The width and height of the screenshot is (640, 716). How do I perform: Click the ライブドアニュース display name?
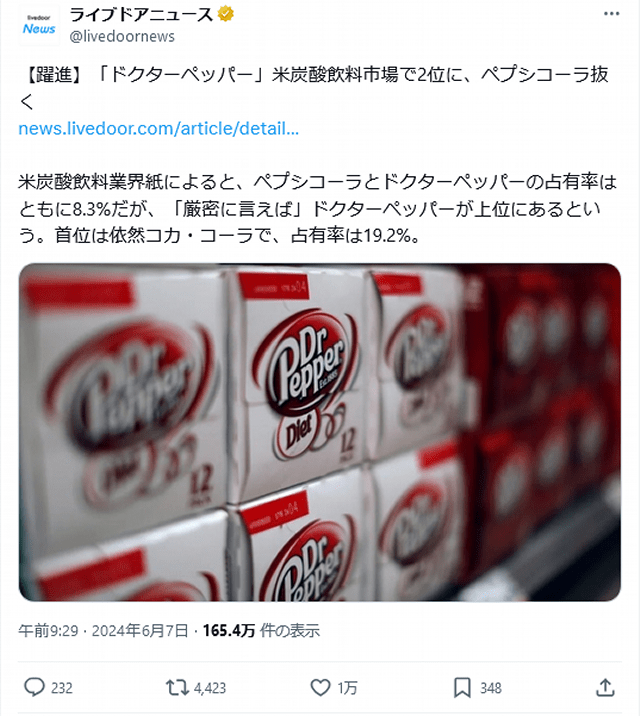141,14
